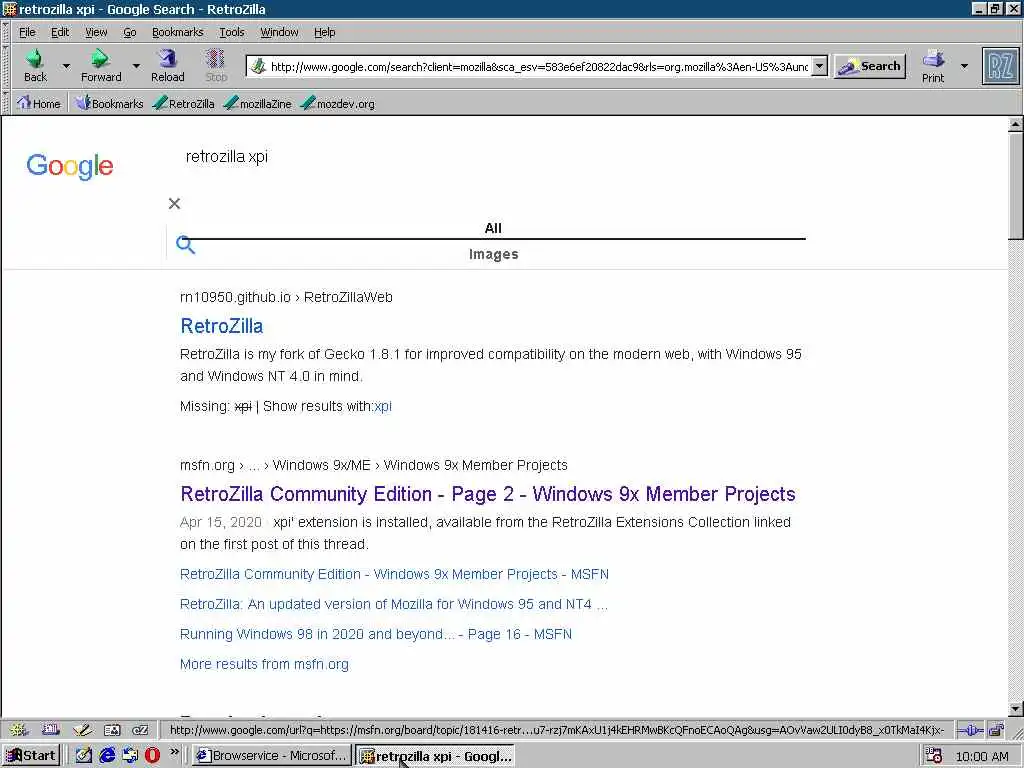The width and height of the screenshot is (1024, 768).
Task: Open Composer component icon in status bar
Action: point(82,729)
